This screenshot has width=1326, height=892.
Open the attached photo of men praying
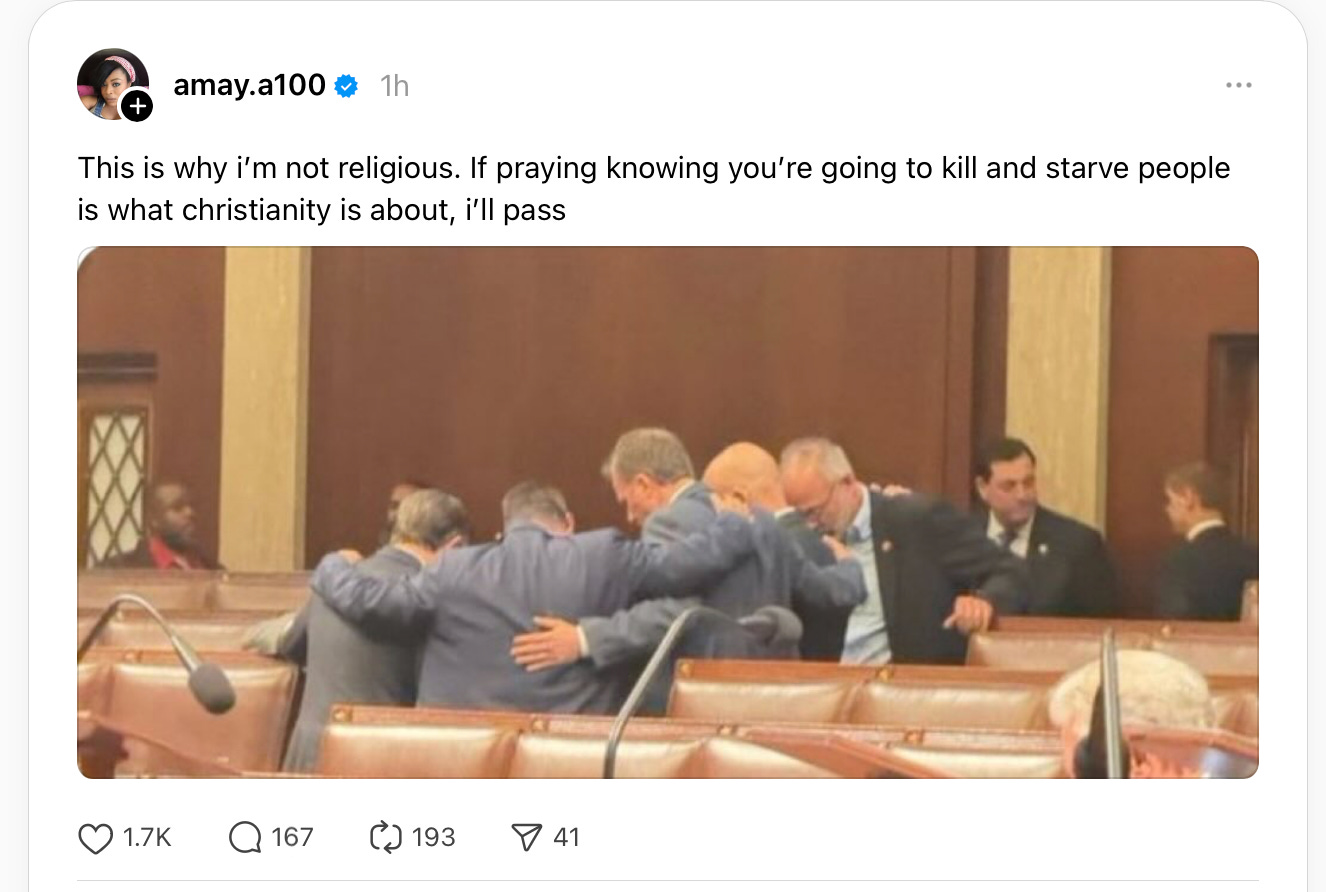668,512
